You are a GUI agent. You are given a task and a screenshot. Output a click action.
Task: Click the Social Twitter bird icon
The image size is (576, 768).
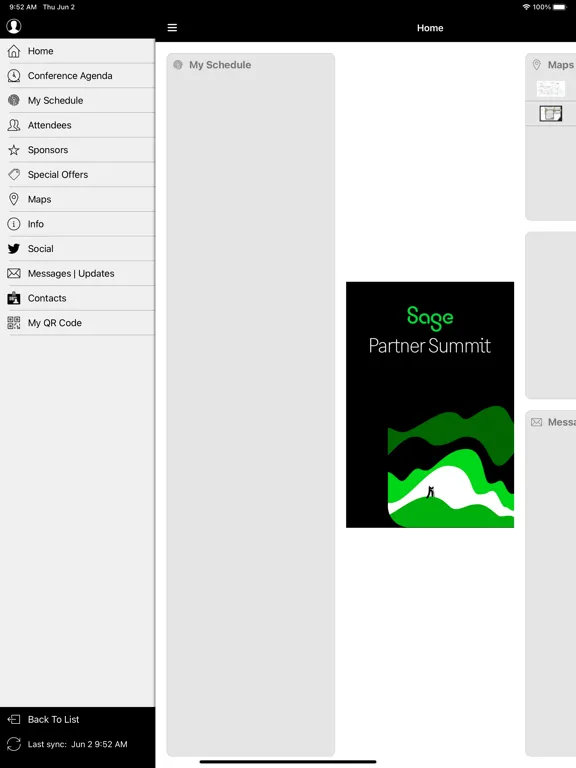click(x=14, y=248)
